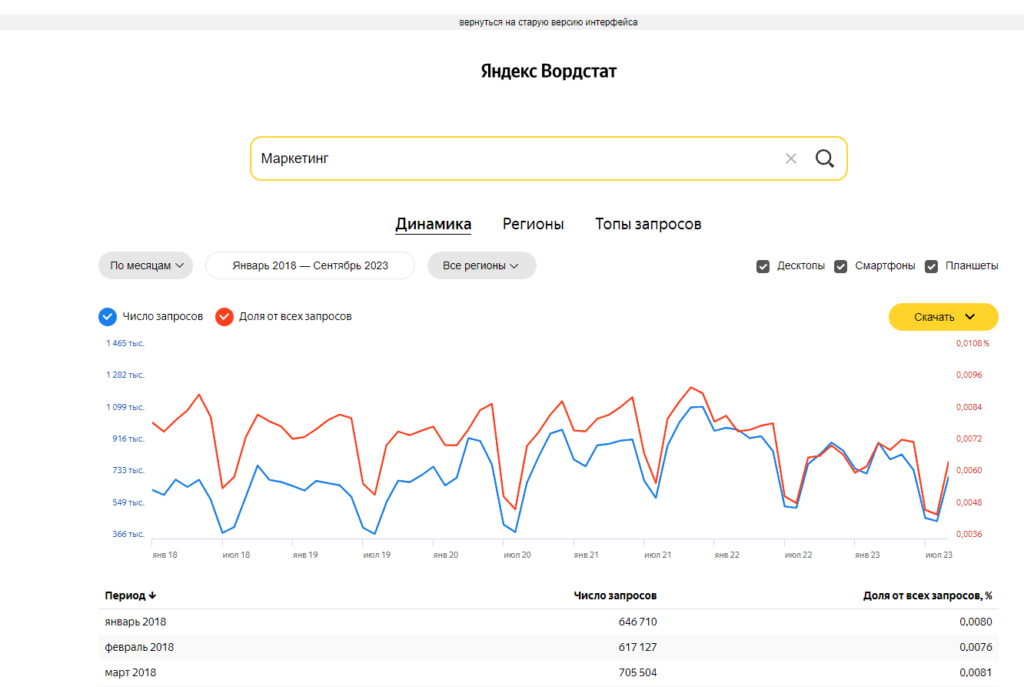Open the По месяцам dropdown
This screenshot has height=687, width=1024.
[146, 265]
